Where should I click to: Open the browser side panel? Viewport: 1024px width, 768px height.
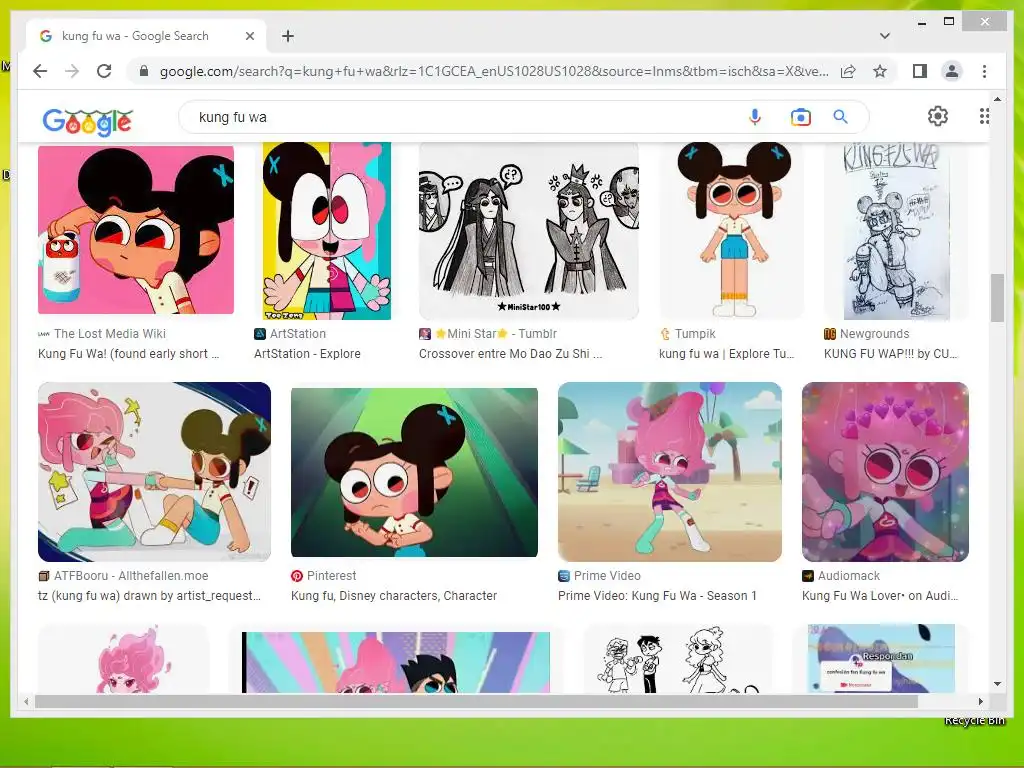point(920,71)
